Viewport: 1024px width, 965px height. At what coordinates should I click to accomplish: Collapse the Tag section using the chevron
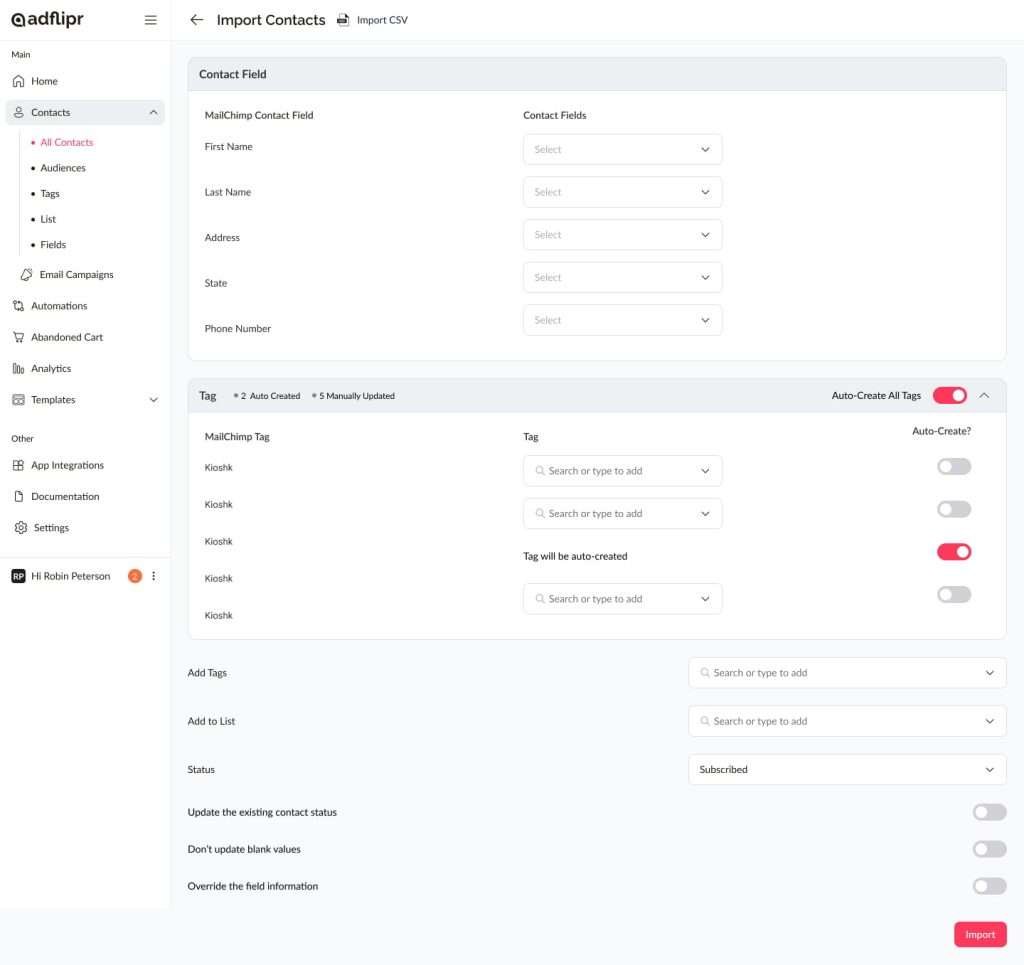(985, 396)
